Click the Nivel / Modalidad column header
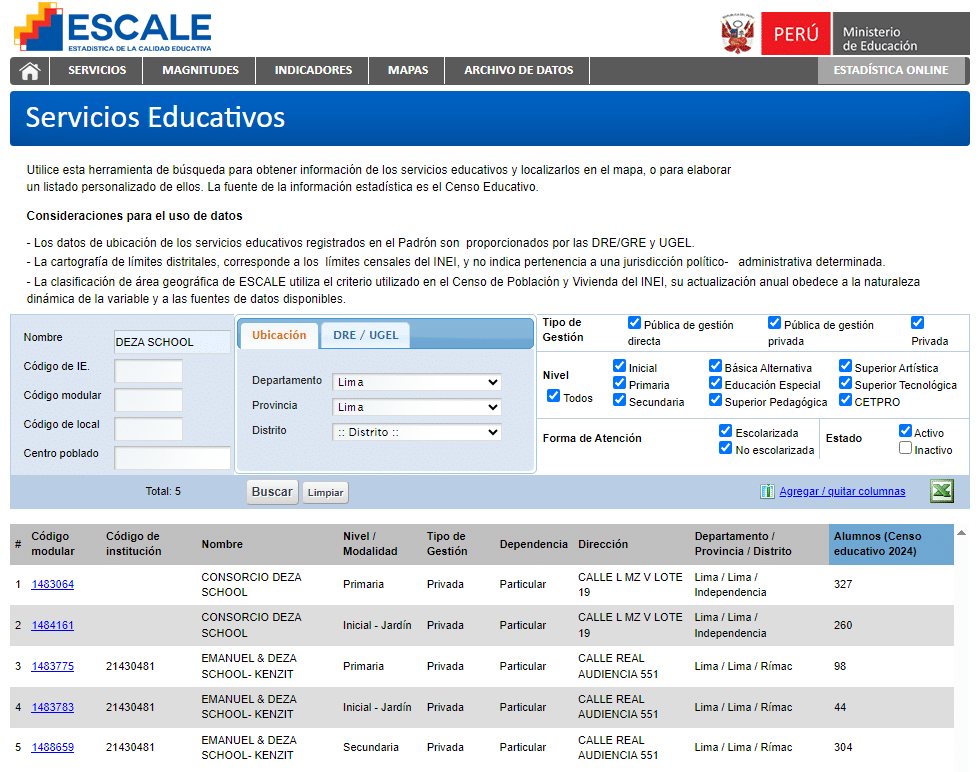Image resolution: width=980 pixels, height=772 pixels. pos(370,544)
